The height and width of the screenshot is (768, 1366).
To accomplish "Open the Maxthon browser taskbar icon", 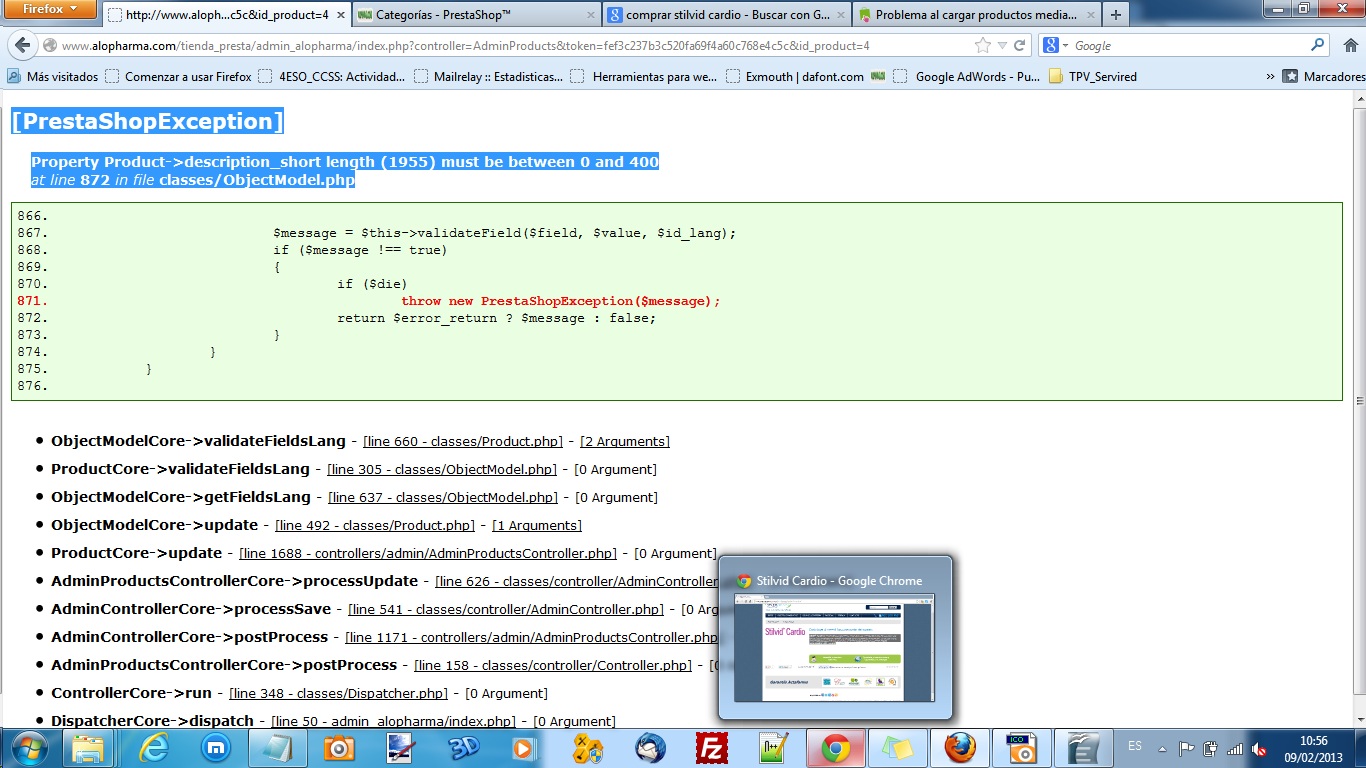I will point(215,748).
